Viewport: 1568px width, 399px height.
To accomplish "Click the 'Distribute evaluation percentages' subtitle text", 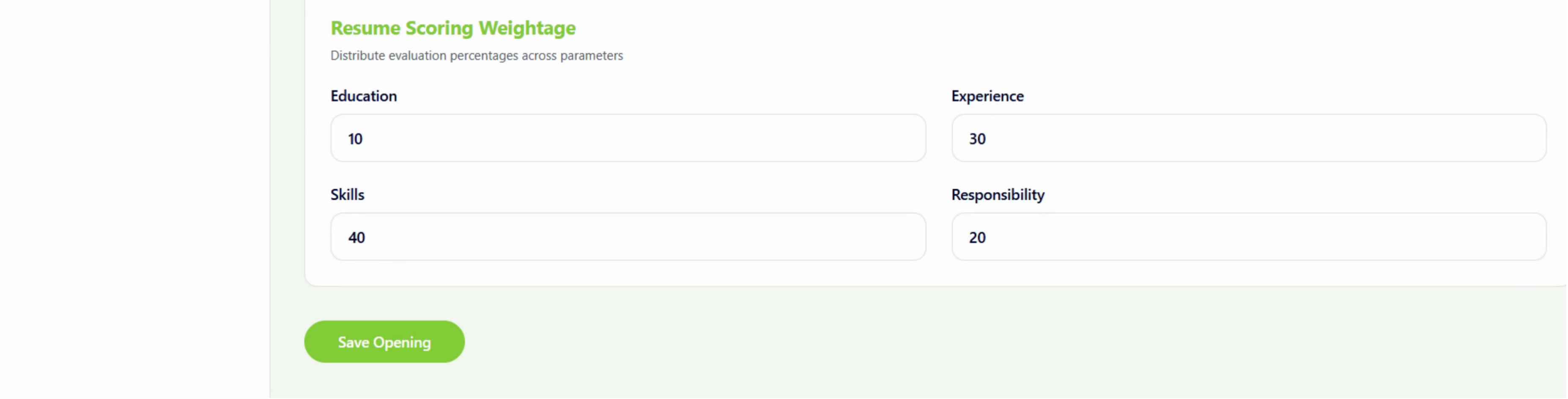I will coord(476,56).
